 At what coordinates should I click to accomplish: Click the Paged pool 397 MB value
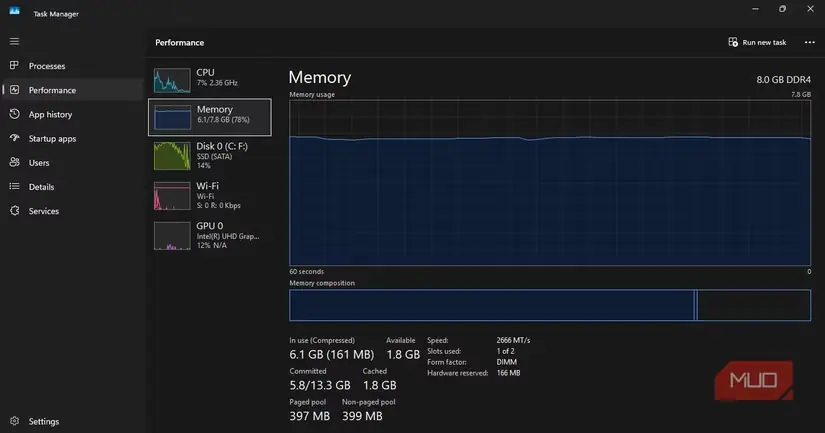coord(309,416)
